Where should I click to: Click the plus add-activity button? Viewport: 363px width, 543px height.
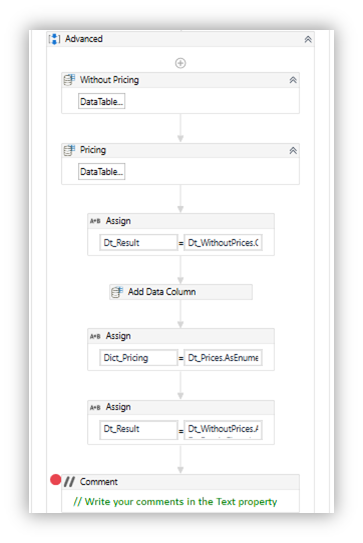pyautogui.click(x=180, y=63)
